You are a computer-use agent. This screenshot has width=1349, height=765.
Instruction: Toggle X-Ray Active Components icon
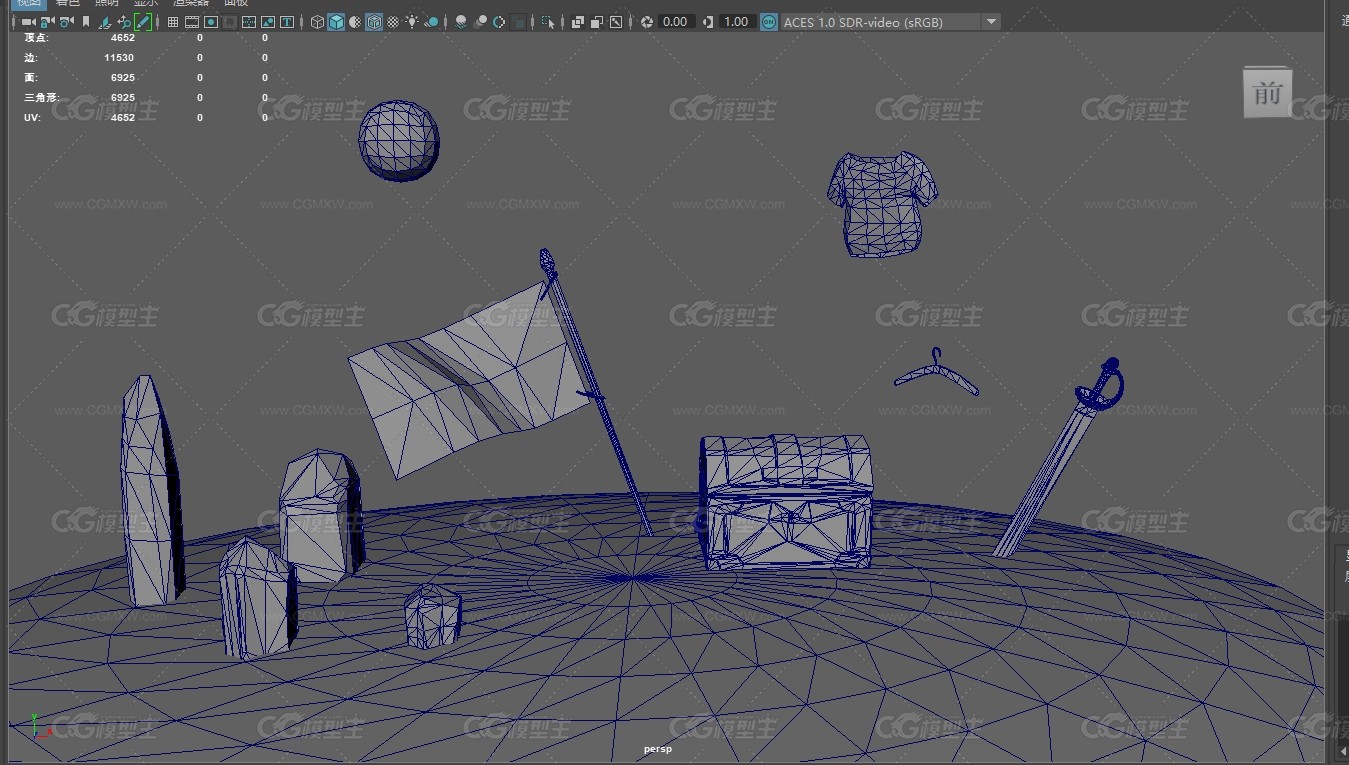pyautogui.click(x=596, y=21)
